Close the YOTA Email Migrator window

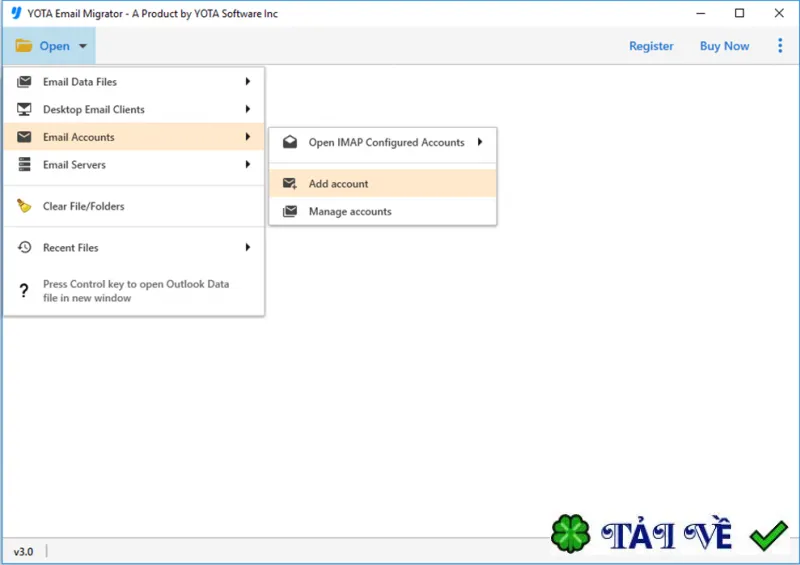[779, 13]
